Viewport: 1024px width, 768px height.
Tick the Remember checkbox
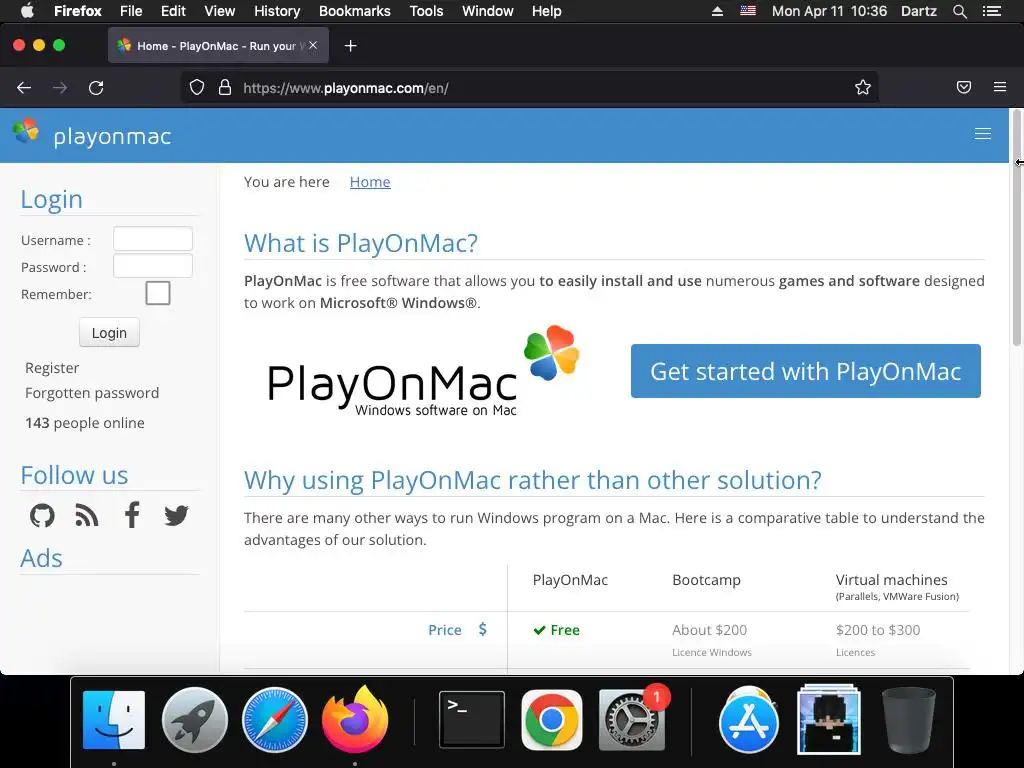pos(157,293)
